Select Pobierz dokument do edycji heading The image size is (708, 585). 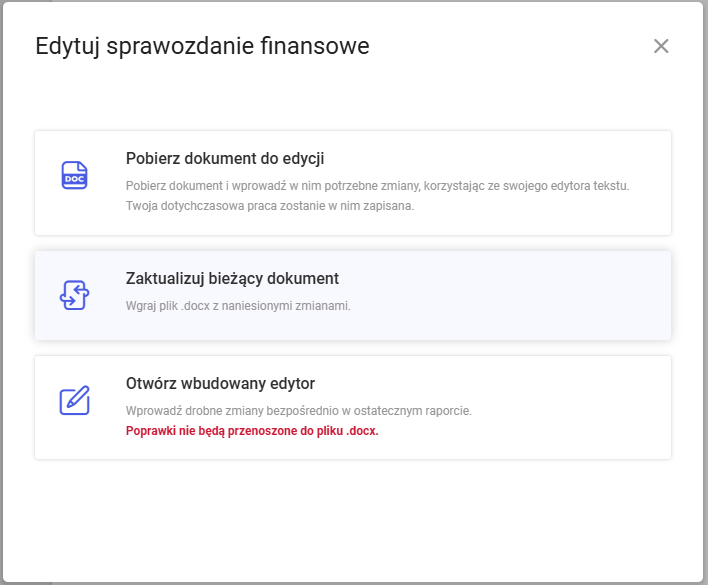pos(225,158)
